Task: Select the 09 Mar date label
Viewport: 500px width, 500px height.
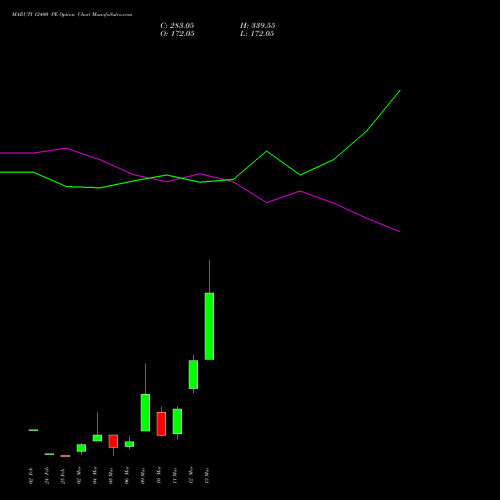Action: (143, 476)
